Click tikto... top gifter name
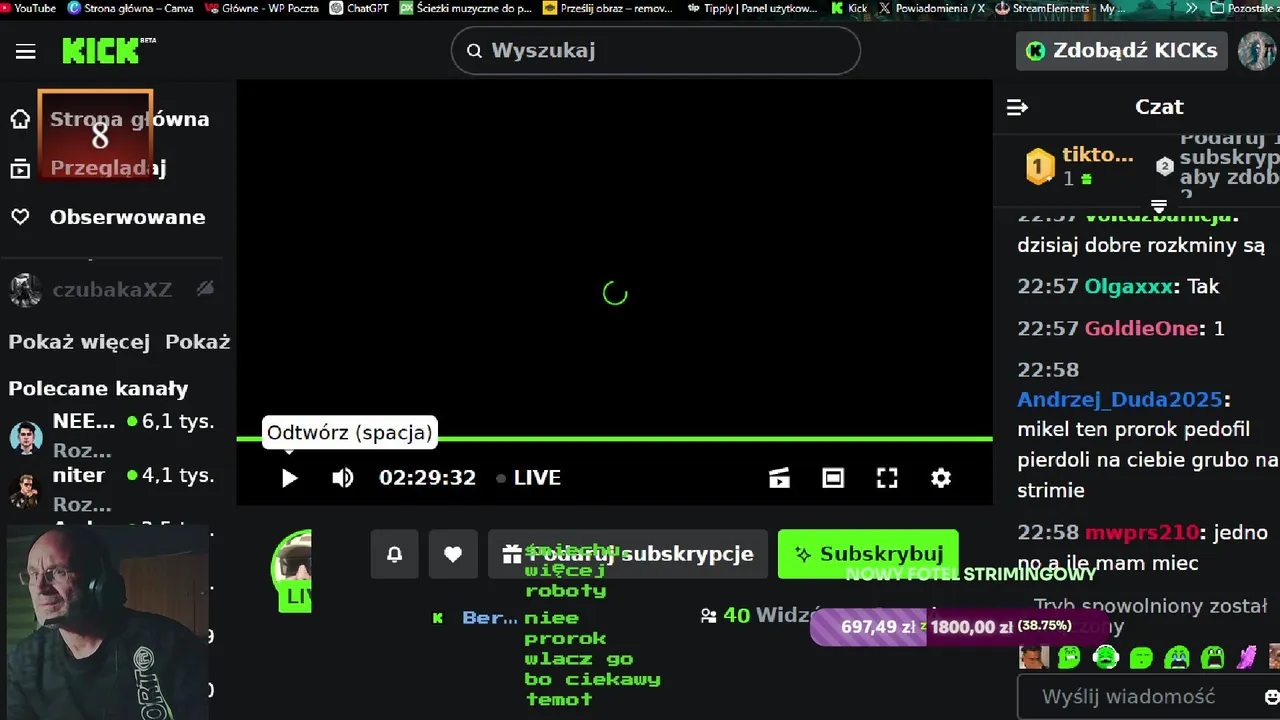Image resolution: width=1280 pixels, height=720 pixels. (1098, 155)
